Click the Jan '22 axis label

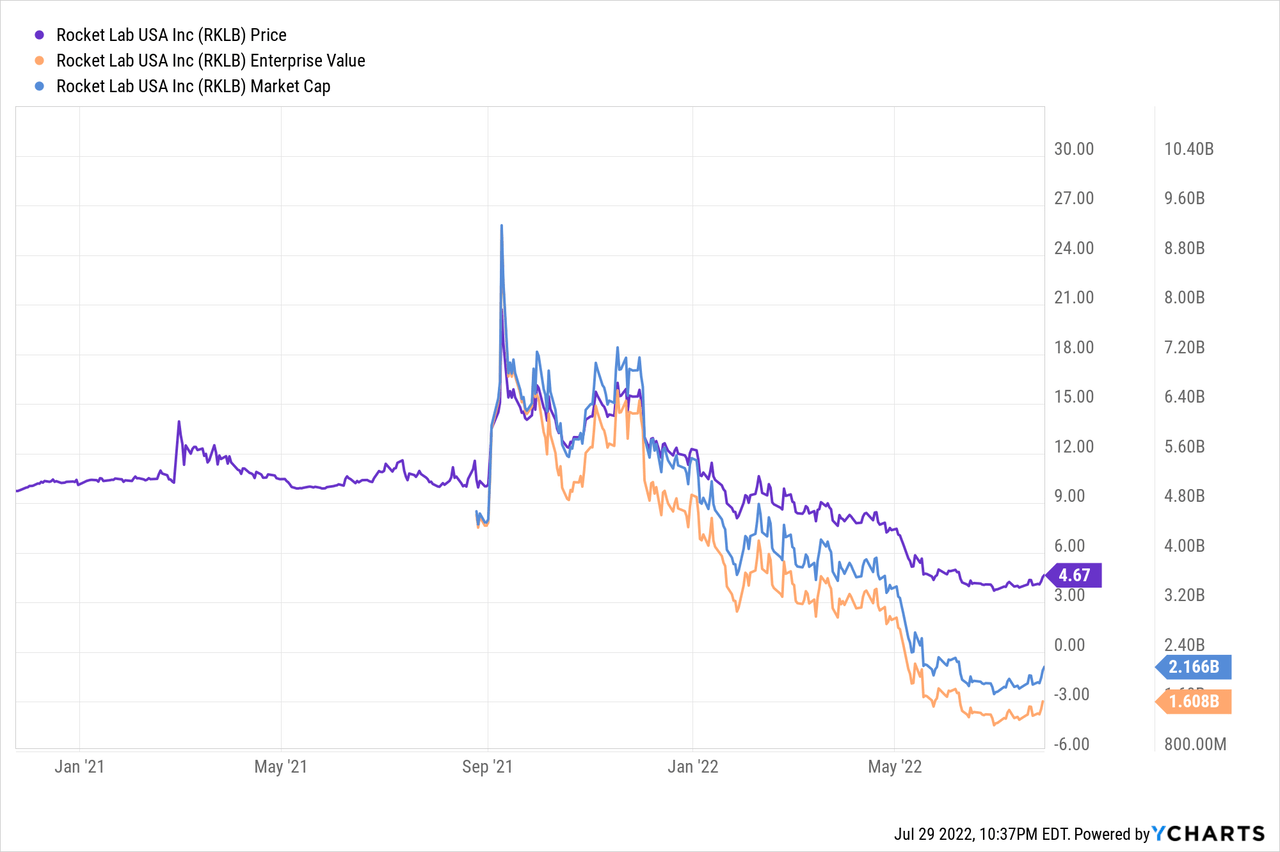coord(694,768)
